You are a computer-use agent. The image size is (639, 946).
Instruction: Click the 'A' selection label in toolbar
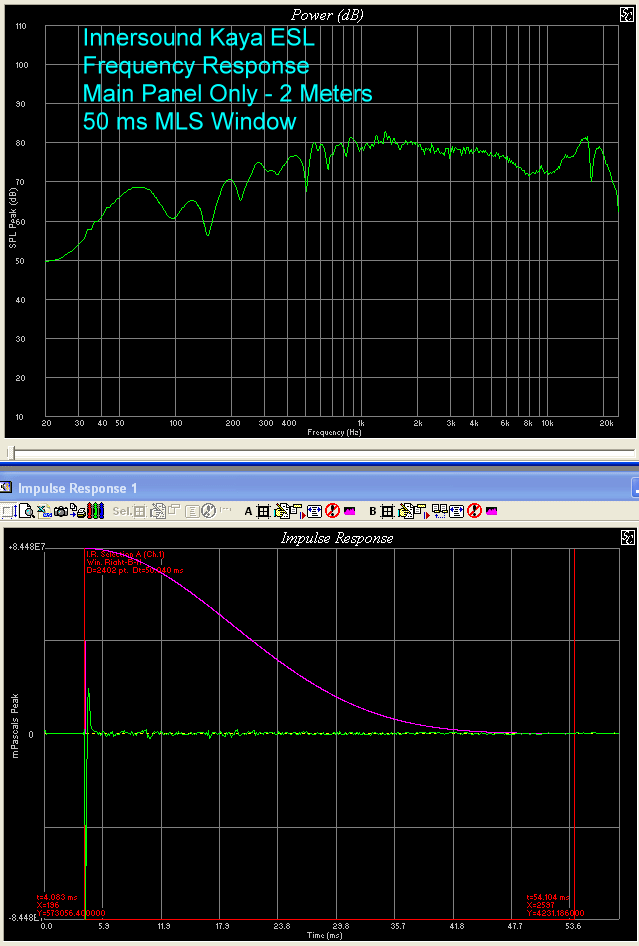pyautogui.click(x=249, y=512)
